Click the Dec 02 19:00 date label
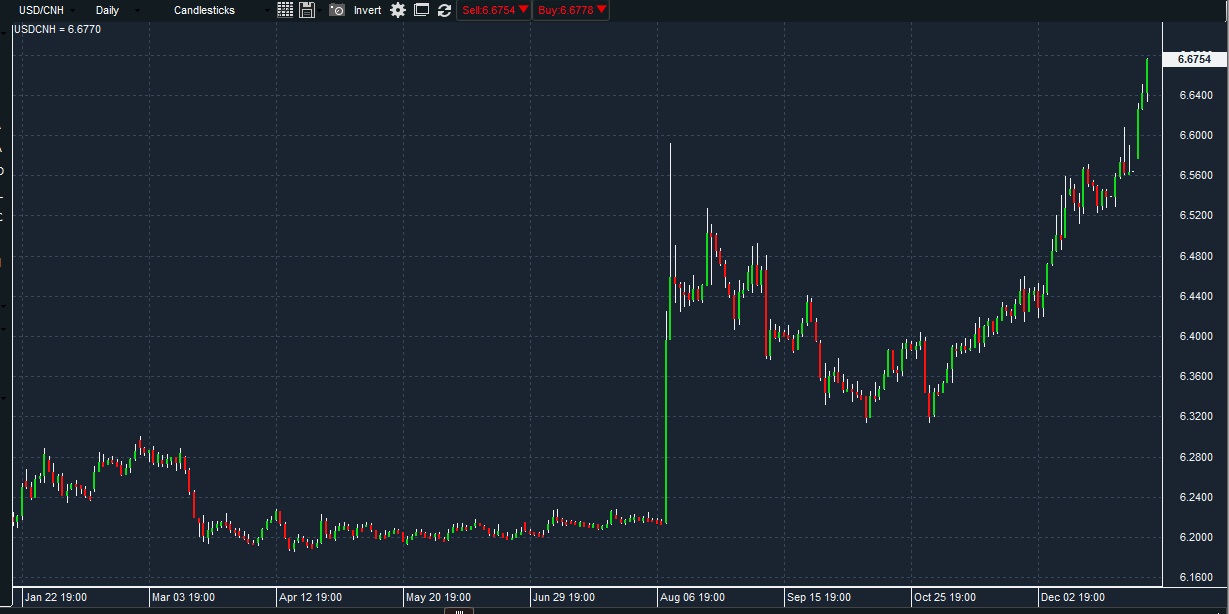Screen dimensions: 1229x614 [x=1075, y=597]
